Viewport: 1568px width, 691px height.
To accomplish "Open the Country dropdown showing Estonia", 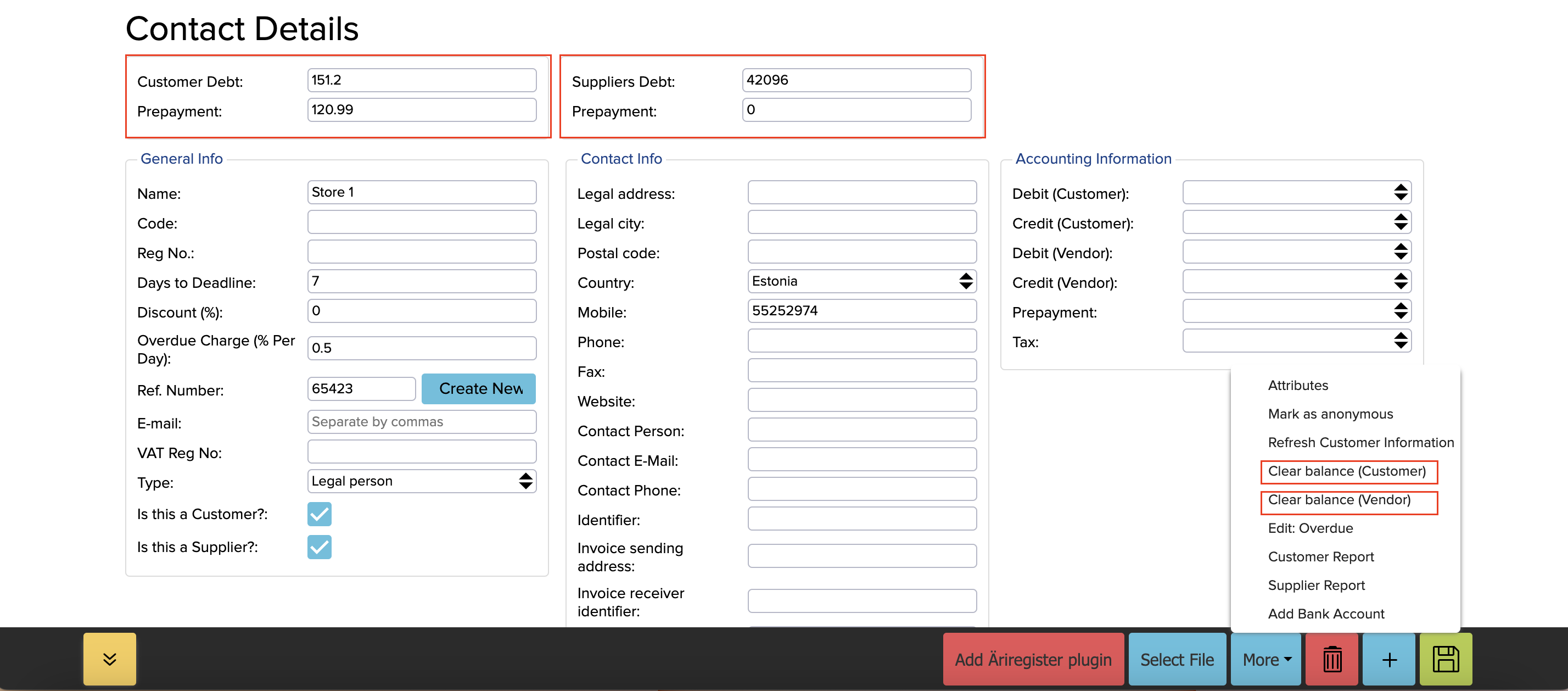I will click(x=861, y=281).
